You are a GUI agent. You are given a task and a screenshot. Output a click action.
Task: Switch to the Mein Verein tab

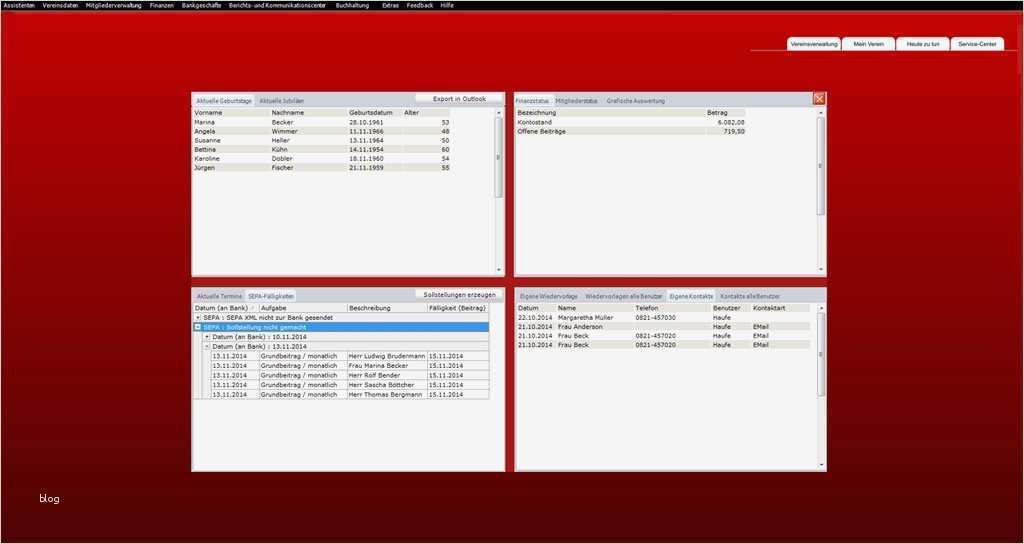tap(869, 44)
